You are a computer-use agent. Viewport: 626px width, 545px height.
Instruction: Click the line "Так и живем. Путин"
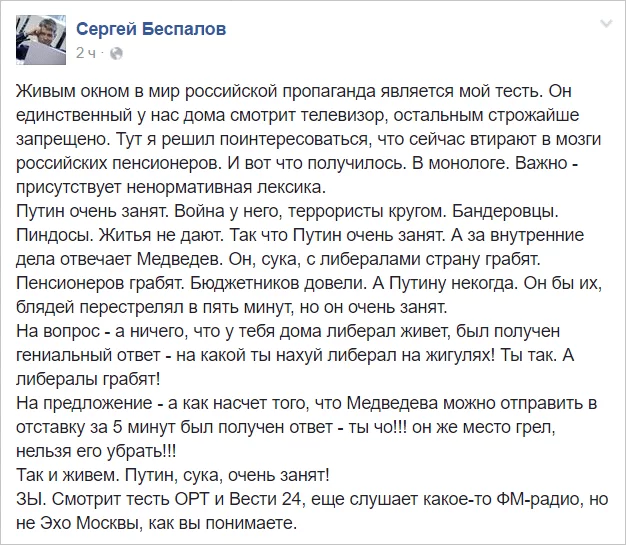(172, 475)
